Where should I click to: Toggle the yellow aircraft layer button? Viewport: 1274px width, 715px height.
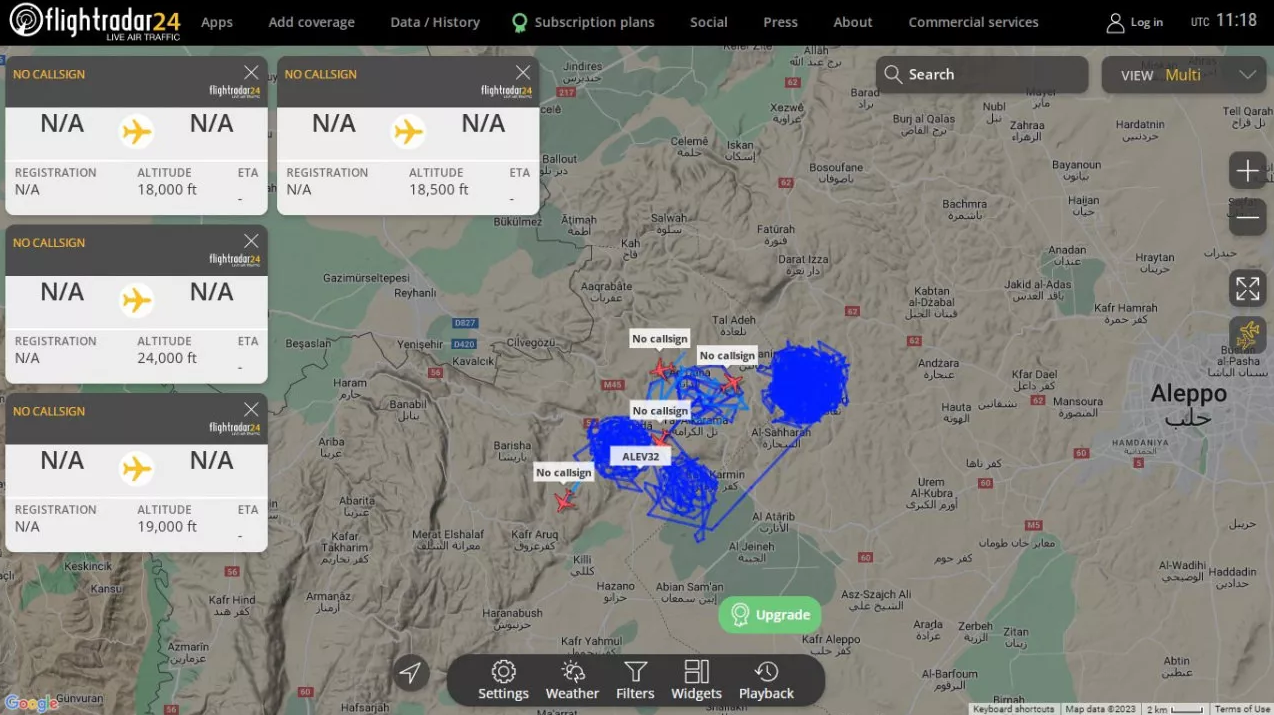coord(1247,336)
